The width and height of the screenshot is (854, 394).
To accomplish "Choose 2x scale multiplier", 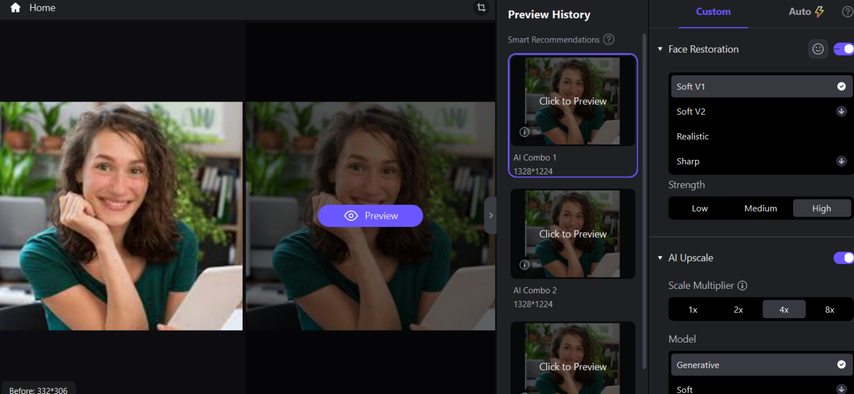I will click(738, 310).
